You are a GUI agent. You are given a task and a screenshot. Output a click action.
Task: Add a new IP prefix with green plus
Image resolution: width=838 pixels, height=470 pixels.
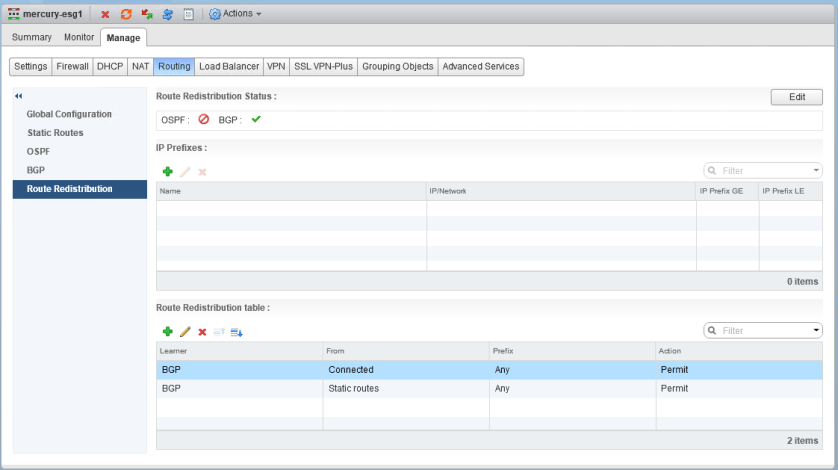167,172
